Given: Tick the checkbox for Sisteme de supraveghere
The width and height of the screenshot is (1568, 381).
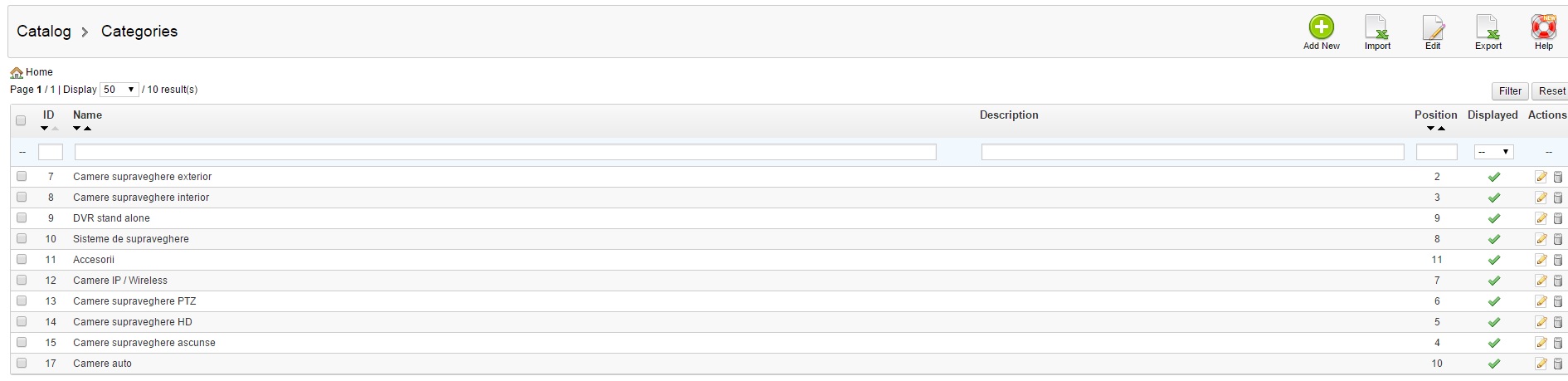Looking at the screenshot, I should tap(22, 238).
